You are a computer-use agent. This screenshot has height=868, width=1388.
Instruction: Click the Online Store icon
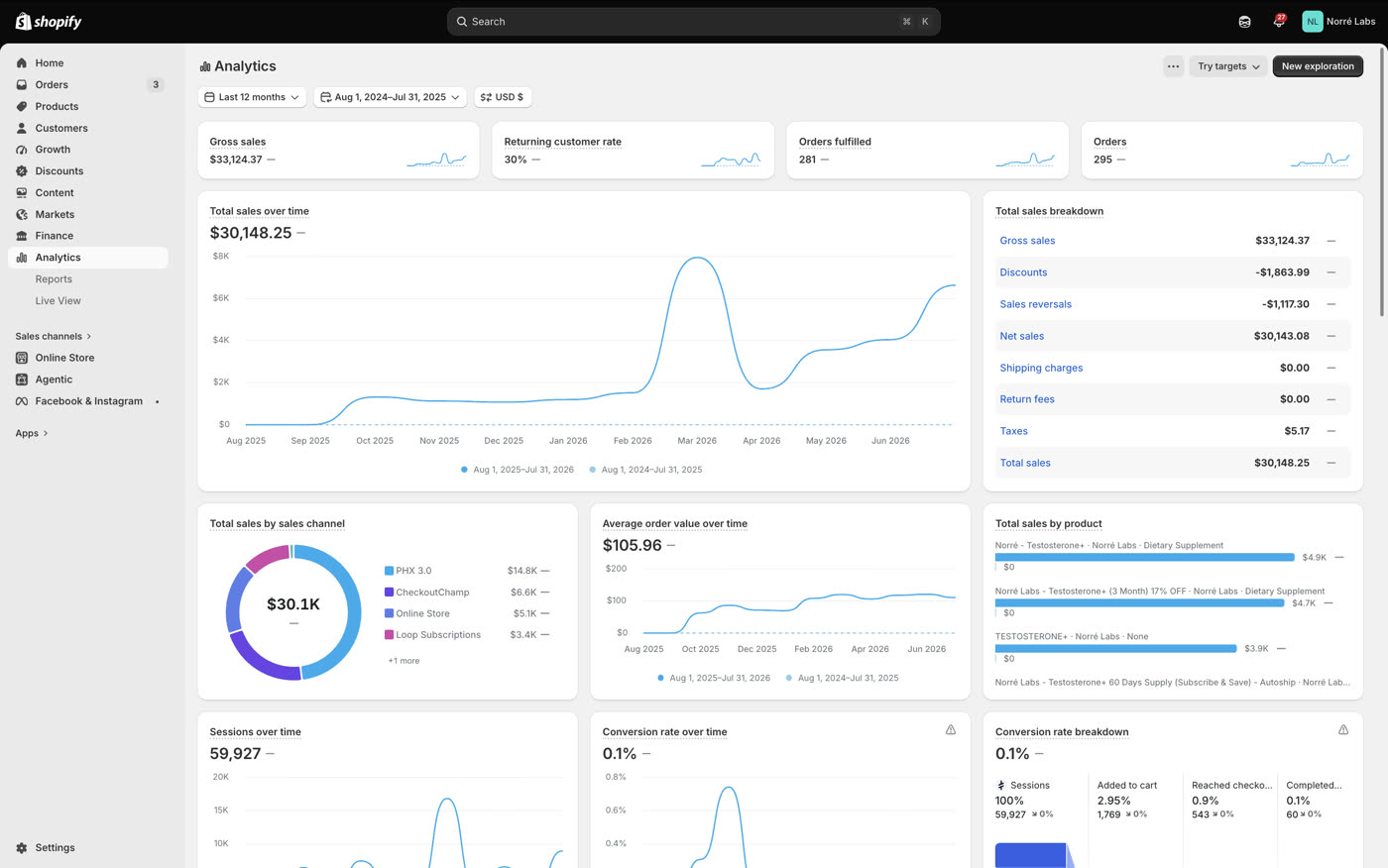[x=22, y=358]
